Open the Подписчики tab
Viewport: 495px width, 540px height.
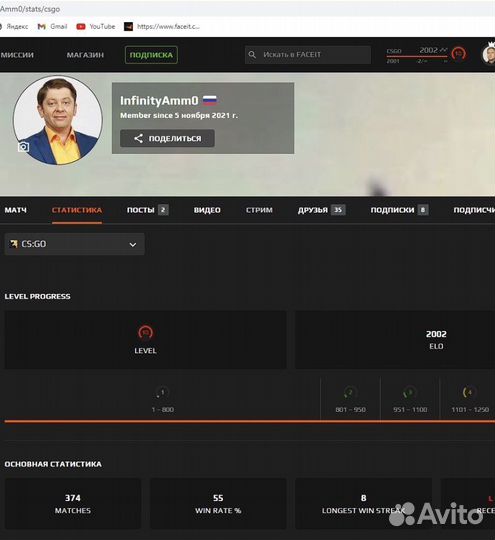pyautogui.click(x=474, y=210)
